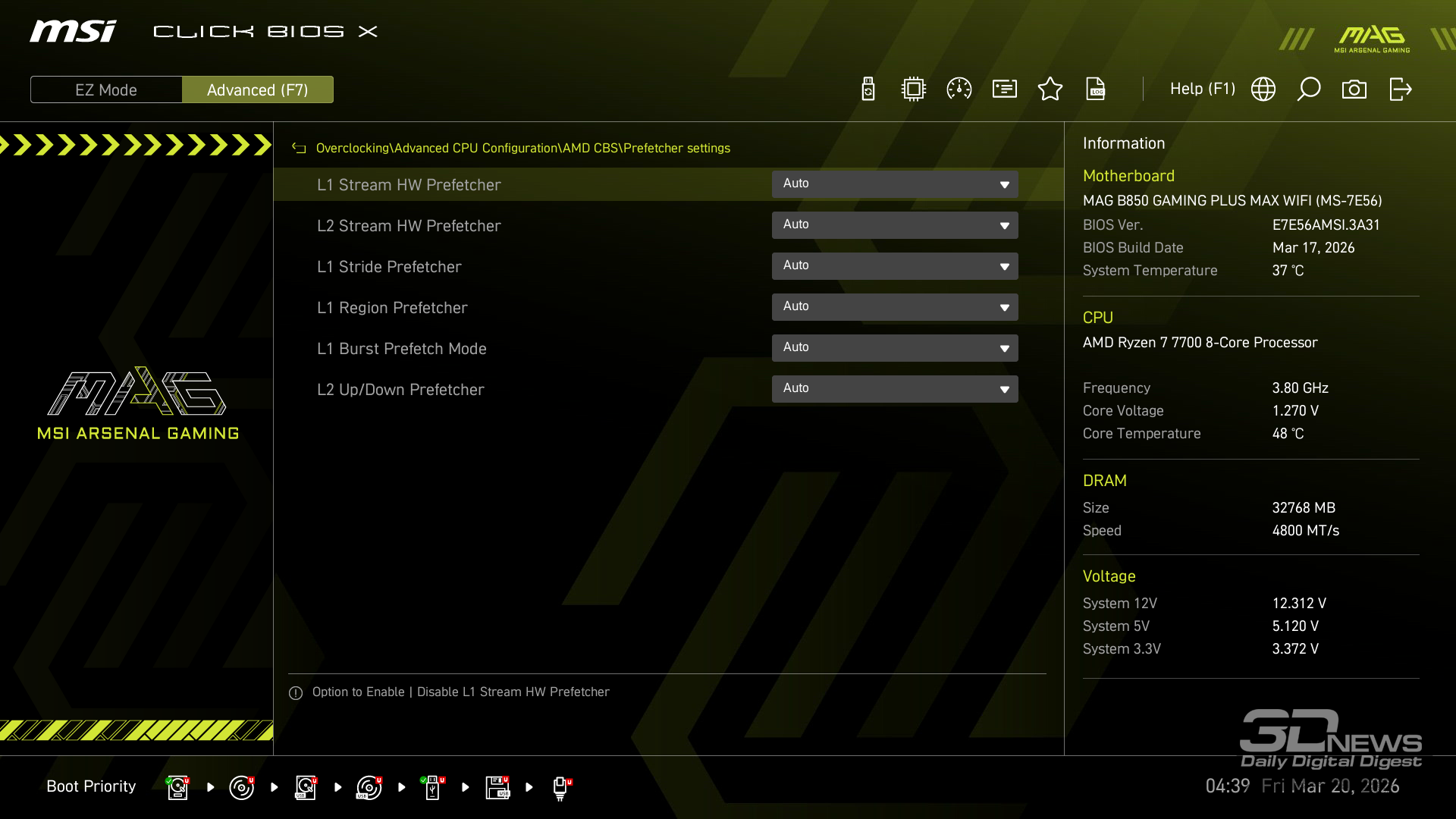Expand L2 Stream HW Prefetcher dropdown
This screenshot has height=819, width=1456.
pos(895,225)
